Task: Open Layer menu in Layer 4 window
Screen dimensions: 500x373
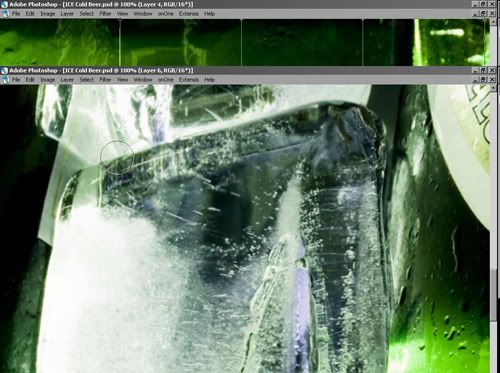Action: (67, 14)
